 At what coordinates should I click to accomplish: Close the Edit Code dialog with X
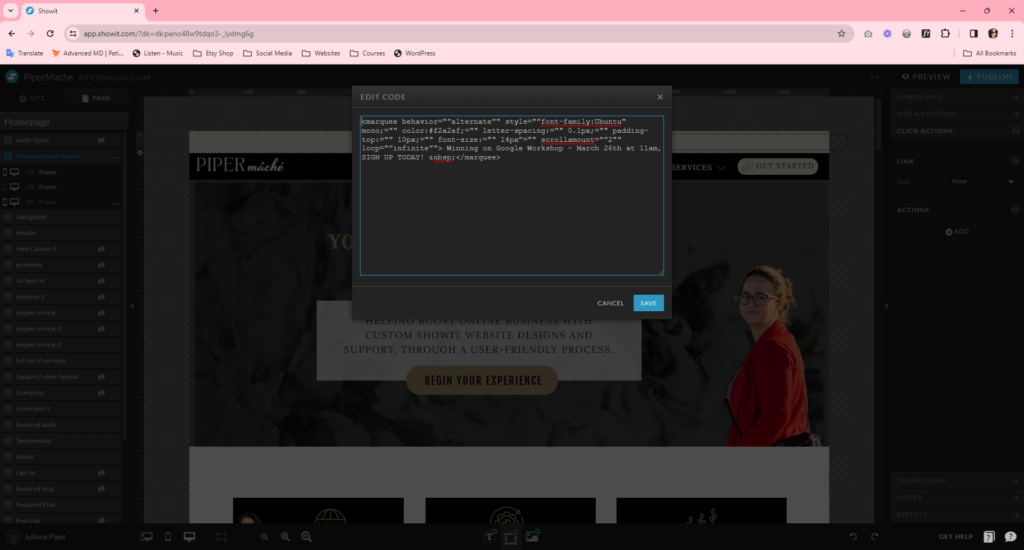click(x=660, y=97)
